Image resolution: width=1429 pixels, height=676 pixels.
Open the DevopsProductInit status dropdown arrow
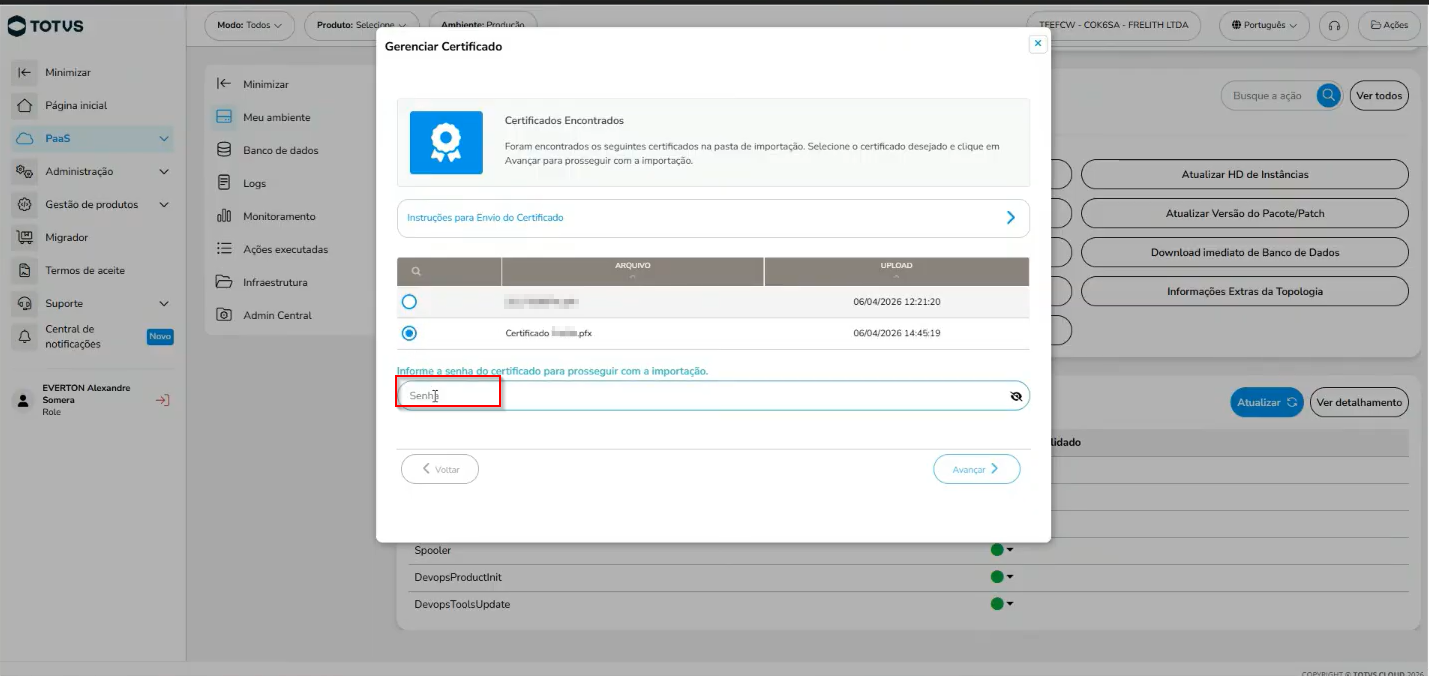pyautogui.click(x=1010, y=577)
